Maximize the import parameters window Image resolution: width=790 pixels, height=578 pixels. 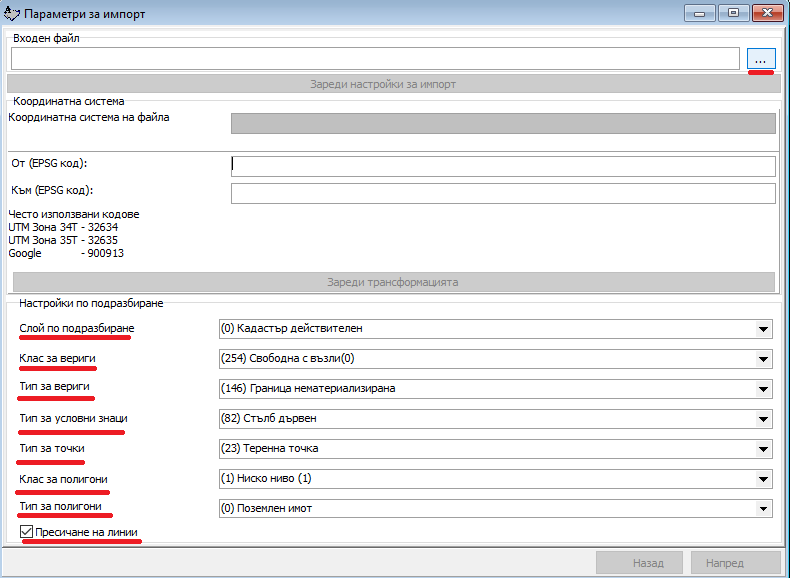pyautogui.click(x=733, y=13)
